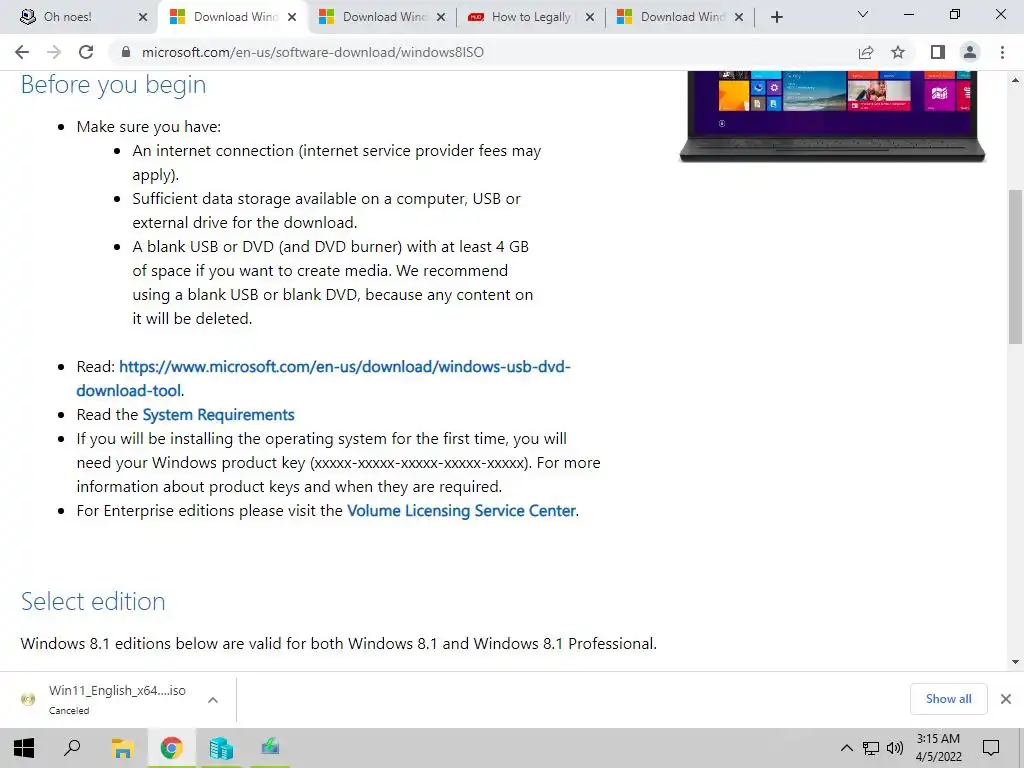The height and width of the screenshot is (768, 1024).
Task: Click the forward navigation arrow
Action: point(54,52)
